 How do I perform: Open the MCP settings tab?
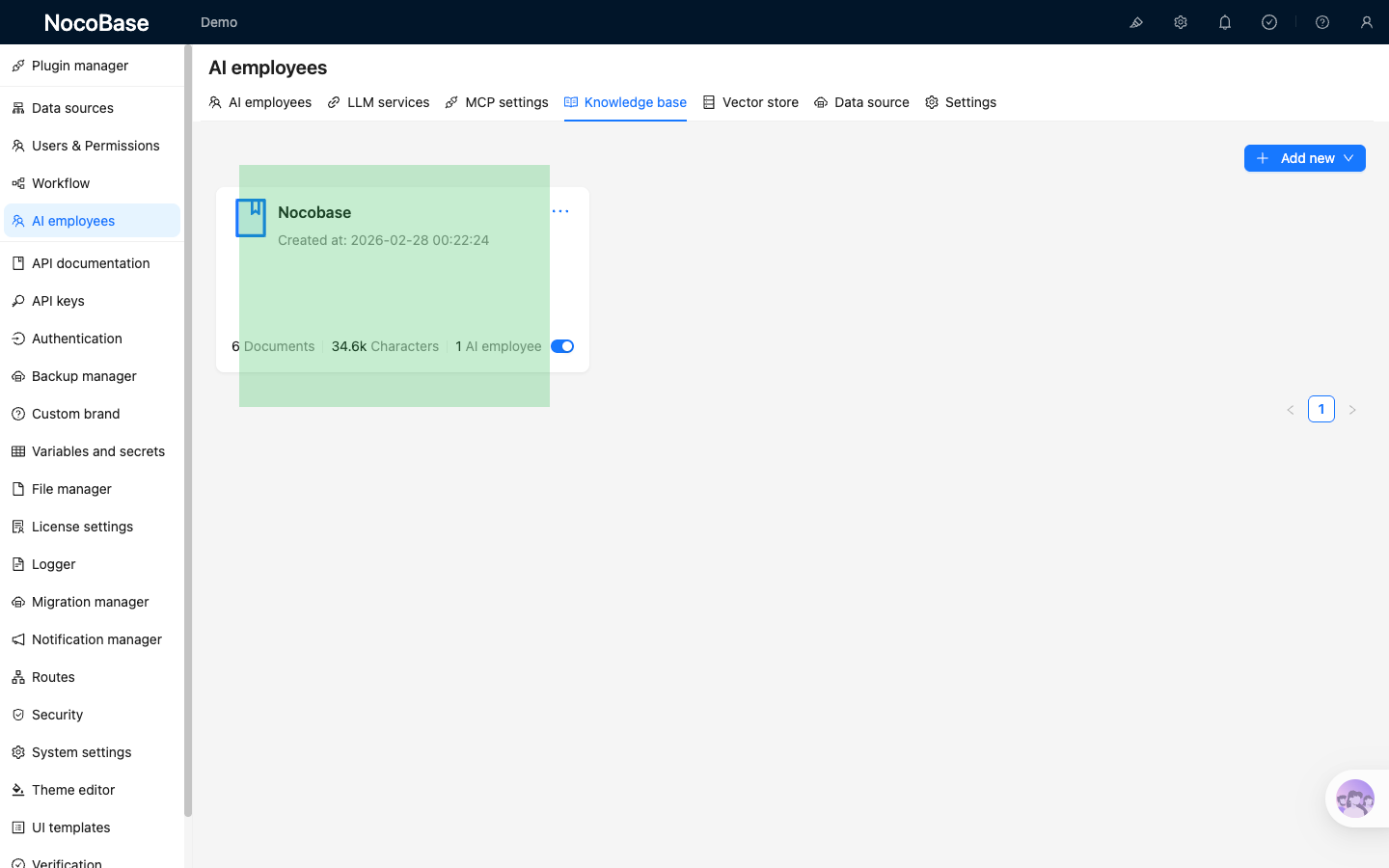click(496, 102)
